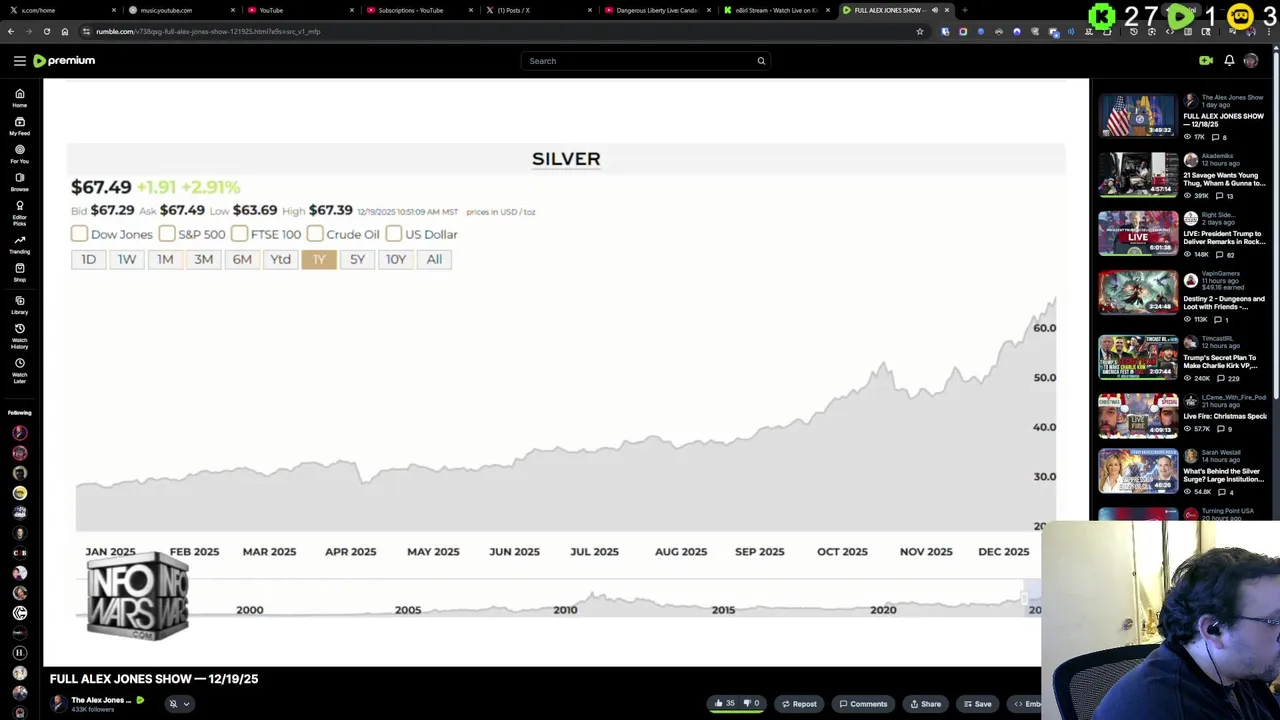1280x720 pixels.
Task: Check the FTSE 100 comparison box
Action: (x=239, y=234)
